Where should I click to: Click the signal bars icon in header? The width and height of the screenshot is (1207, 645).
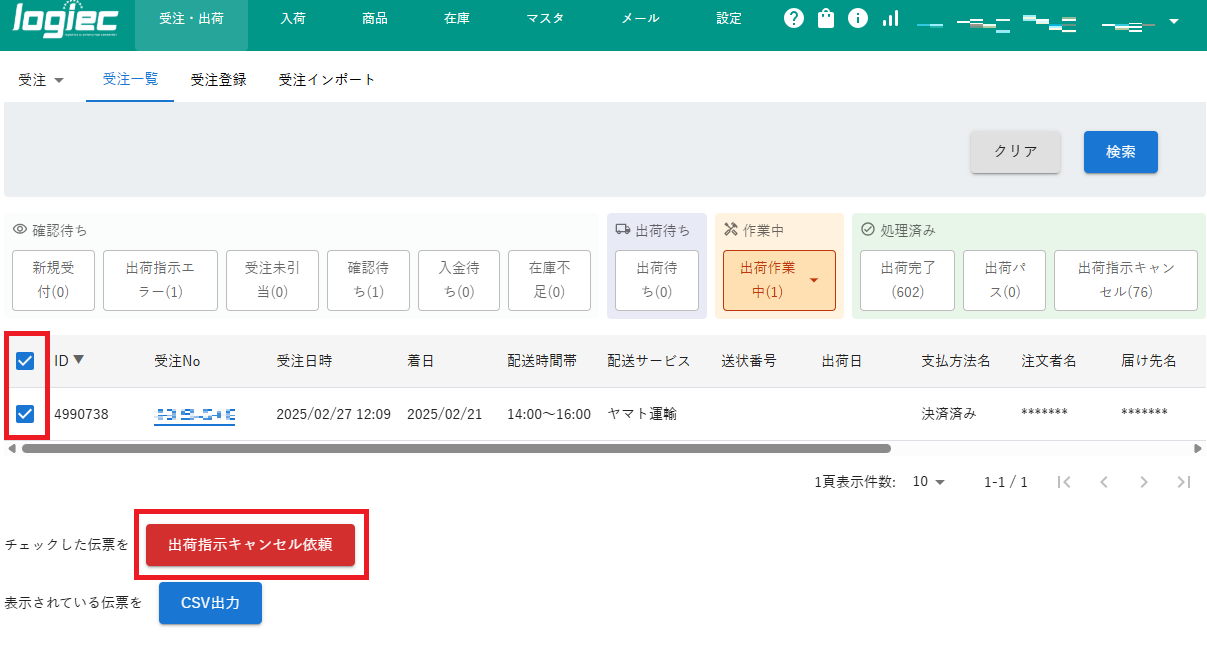[889, 18]
